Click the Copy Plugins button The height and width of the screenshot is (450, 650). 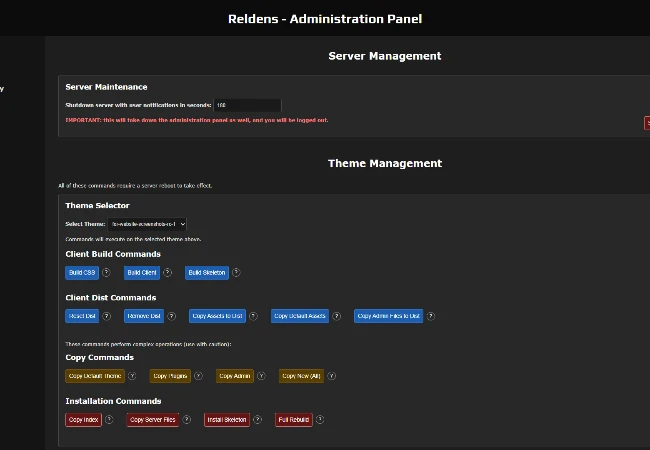[x=170, y=376]
